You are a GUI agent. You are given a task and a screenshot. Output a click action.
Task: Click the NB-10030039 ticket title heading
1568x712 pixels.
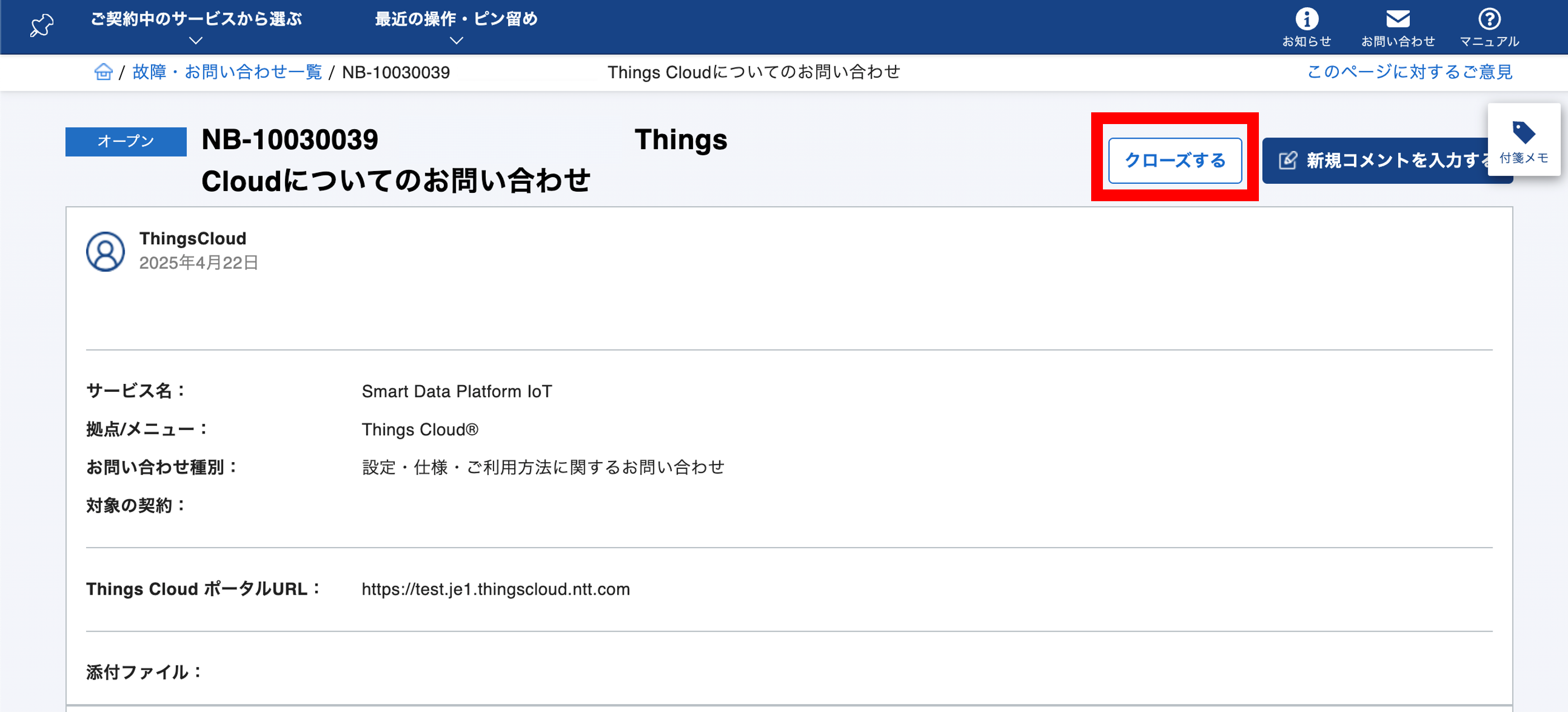(290, 140)
